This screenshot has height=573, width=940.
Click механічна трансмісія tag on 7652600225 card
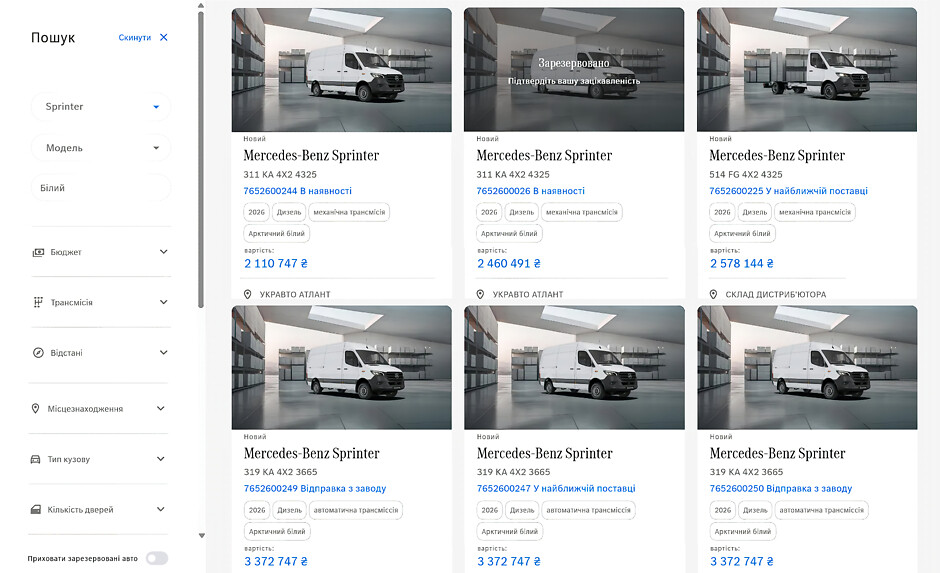pyautogui.click(x=815, y=212)
